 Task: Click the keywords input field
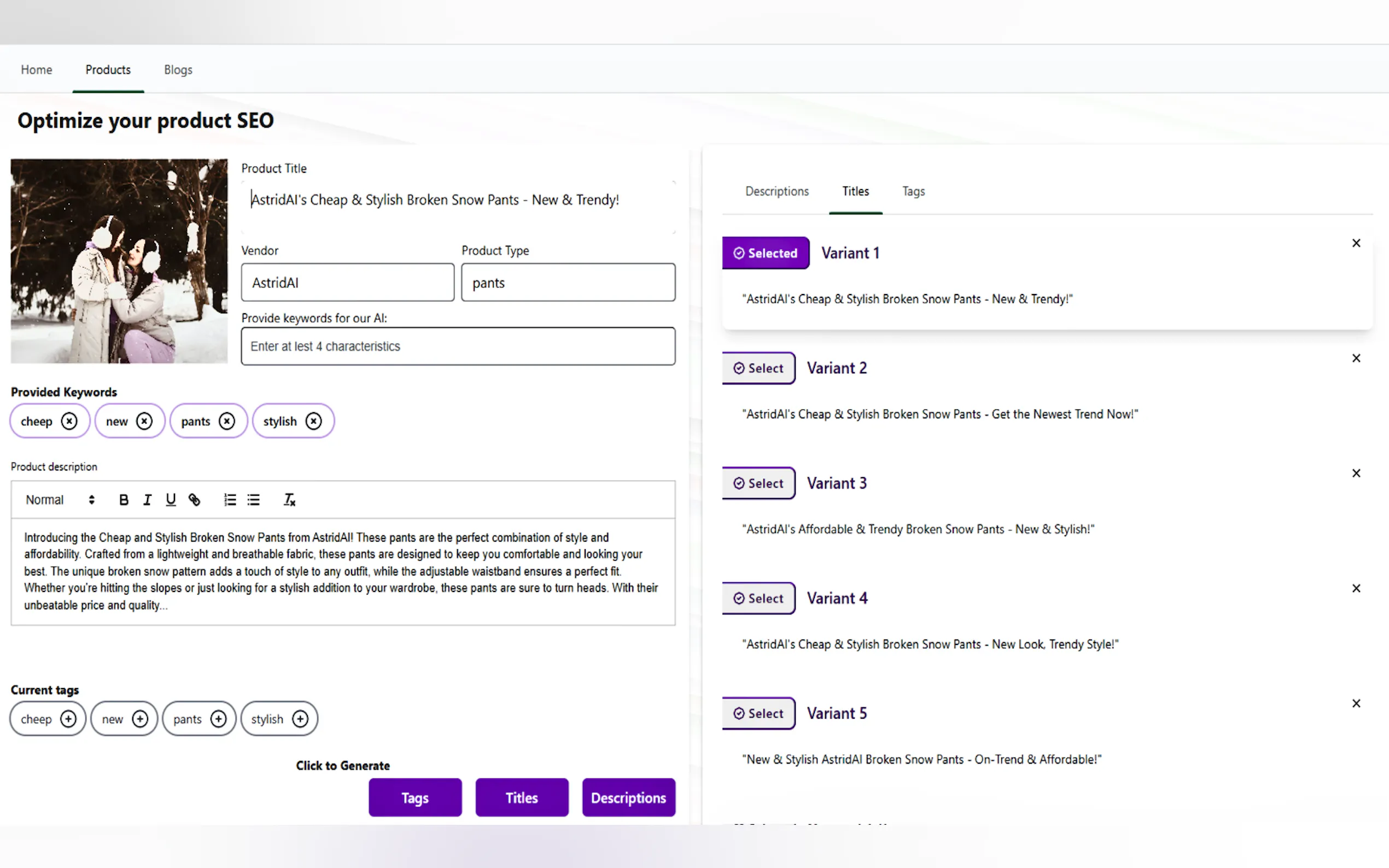click(458, 346)
